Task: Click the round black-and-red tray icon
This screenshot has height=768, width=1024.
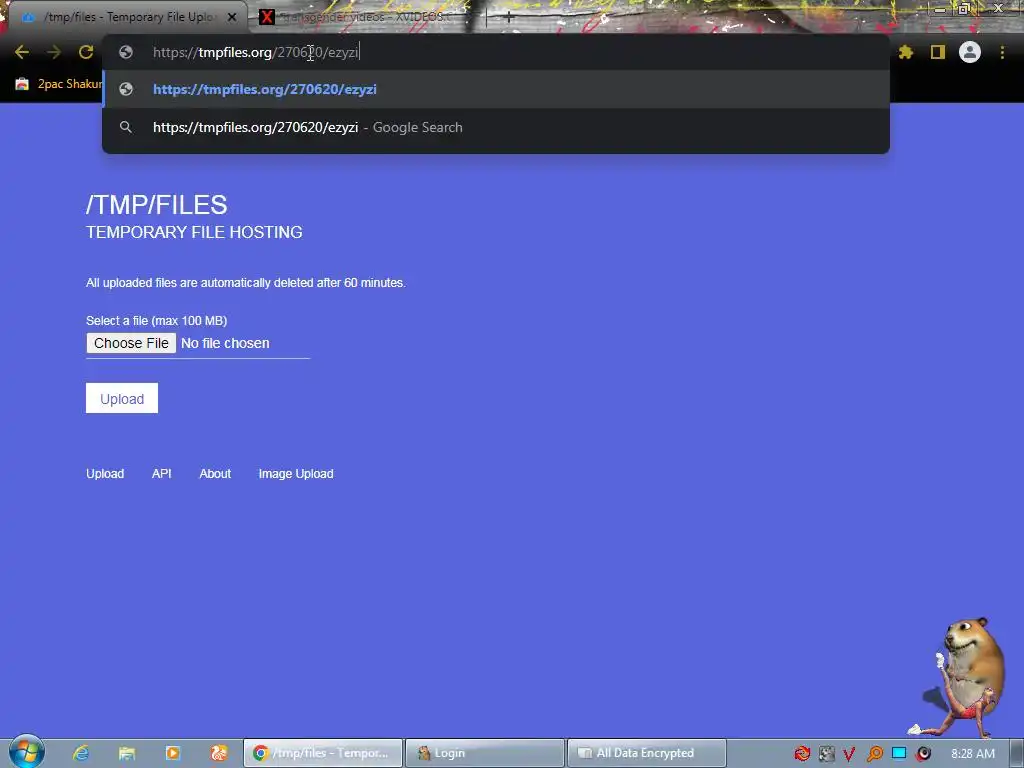Action: 923,754
